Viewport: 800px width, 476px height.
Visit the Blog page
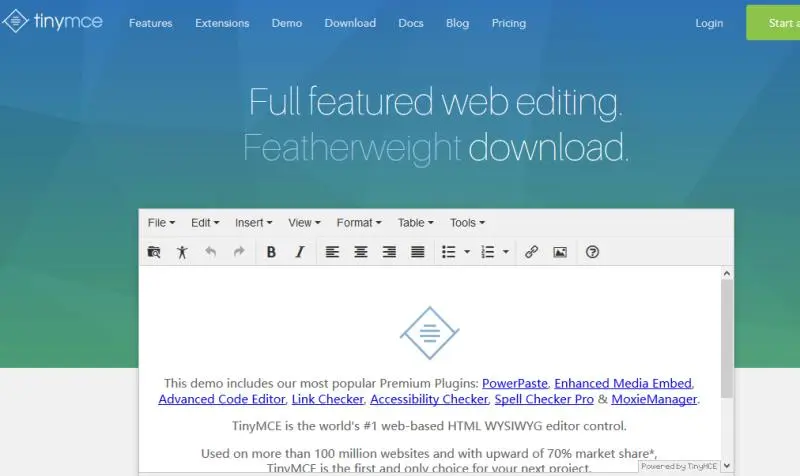coord(457,23)
